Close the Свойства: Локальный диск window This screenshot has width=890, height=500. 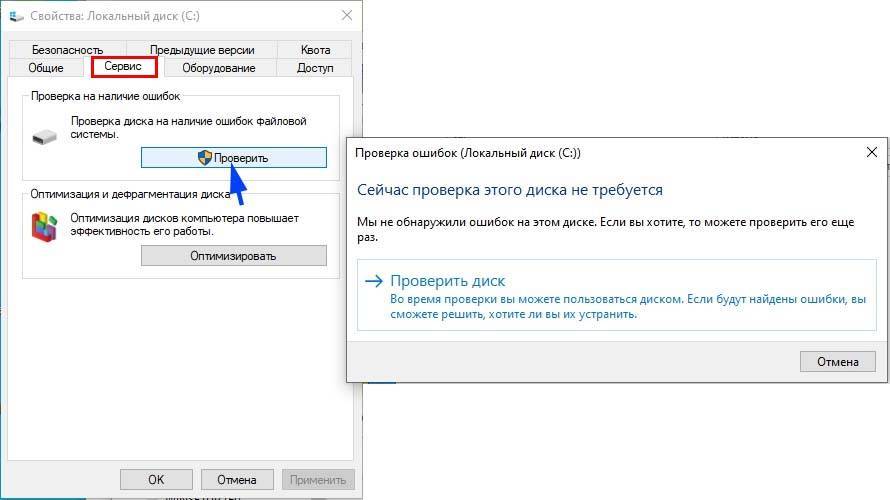pyautogui.click(x=347, y=15)
